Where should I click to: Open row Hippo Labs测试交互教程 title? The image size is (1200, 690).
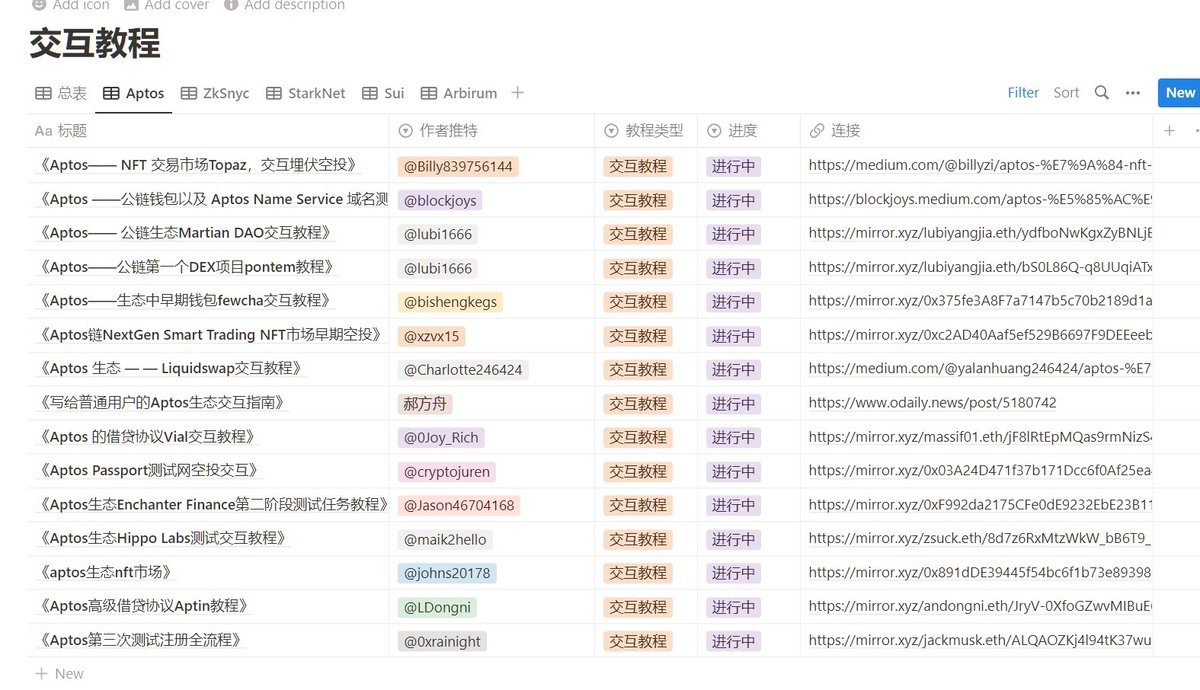(x=163, y=538)
